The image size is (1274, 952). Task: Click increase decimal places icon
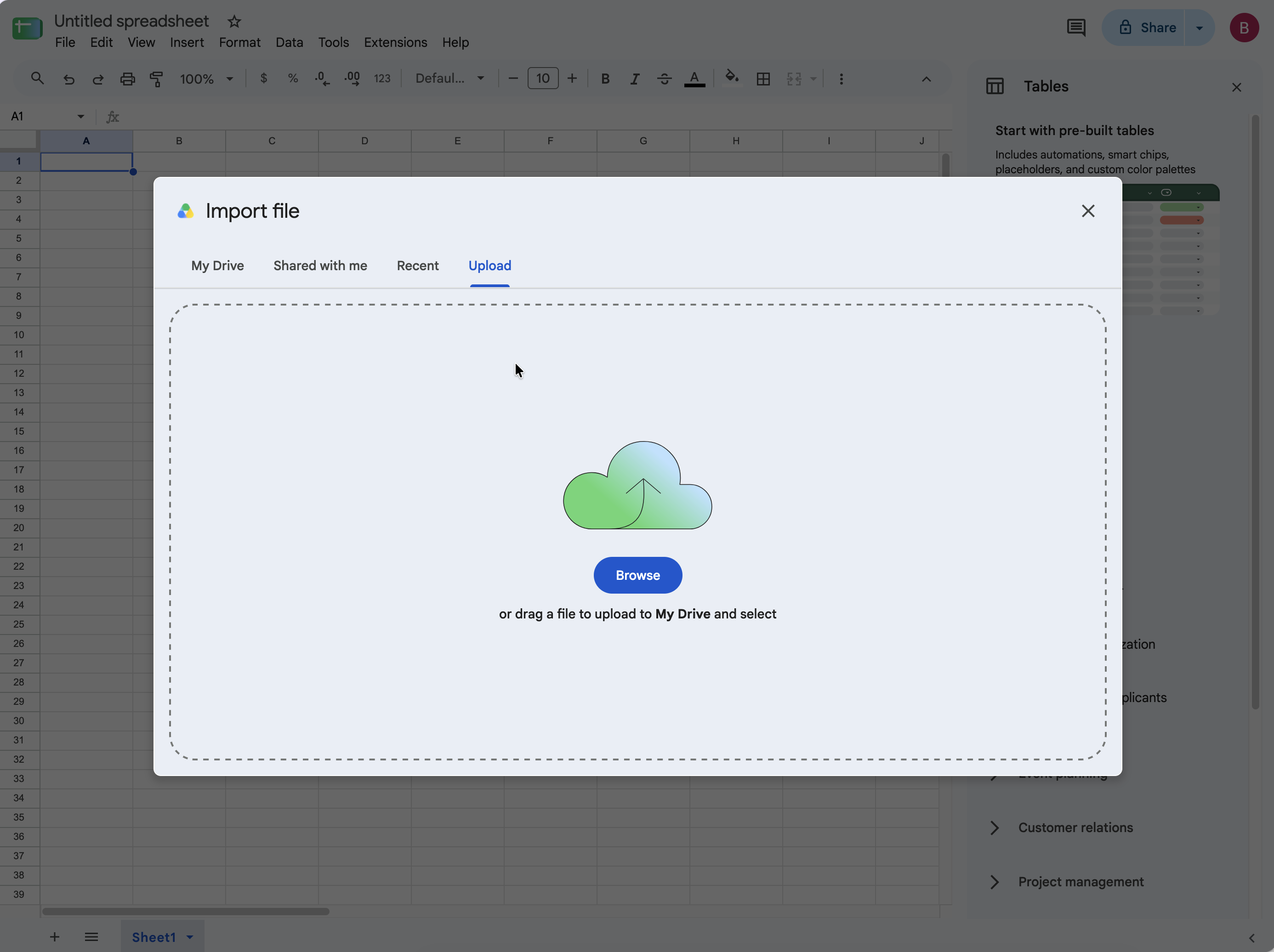[x=352, y=79]
